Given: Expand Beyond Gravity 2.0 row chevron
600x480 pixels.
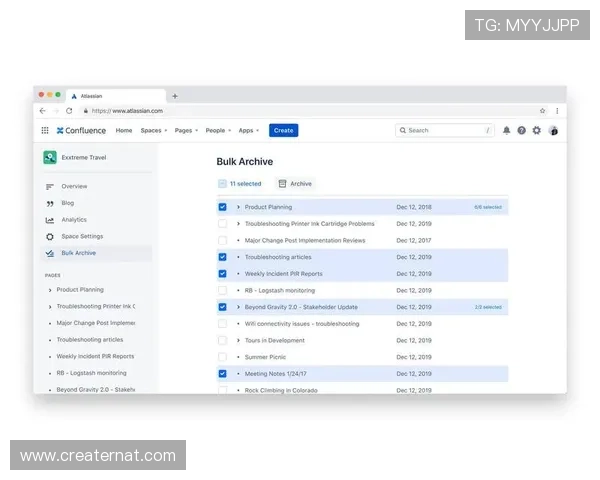Looking at the screenshot, I should 238,307.
